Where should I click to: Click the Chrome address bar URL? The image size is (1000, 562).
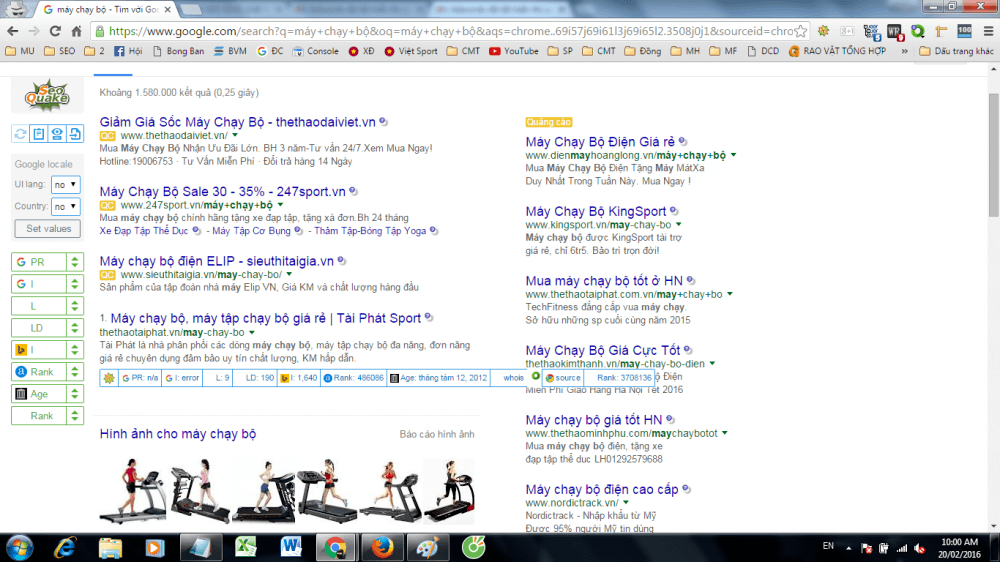[451, 31]
